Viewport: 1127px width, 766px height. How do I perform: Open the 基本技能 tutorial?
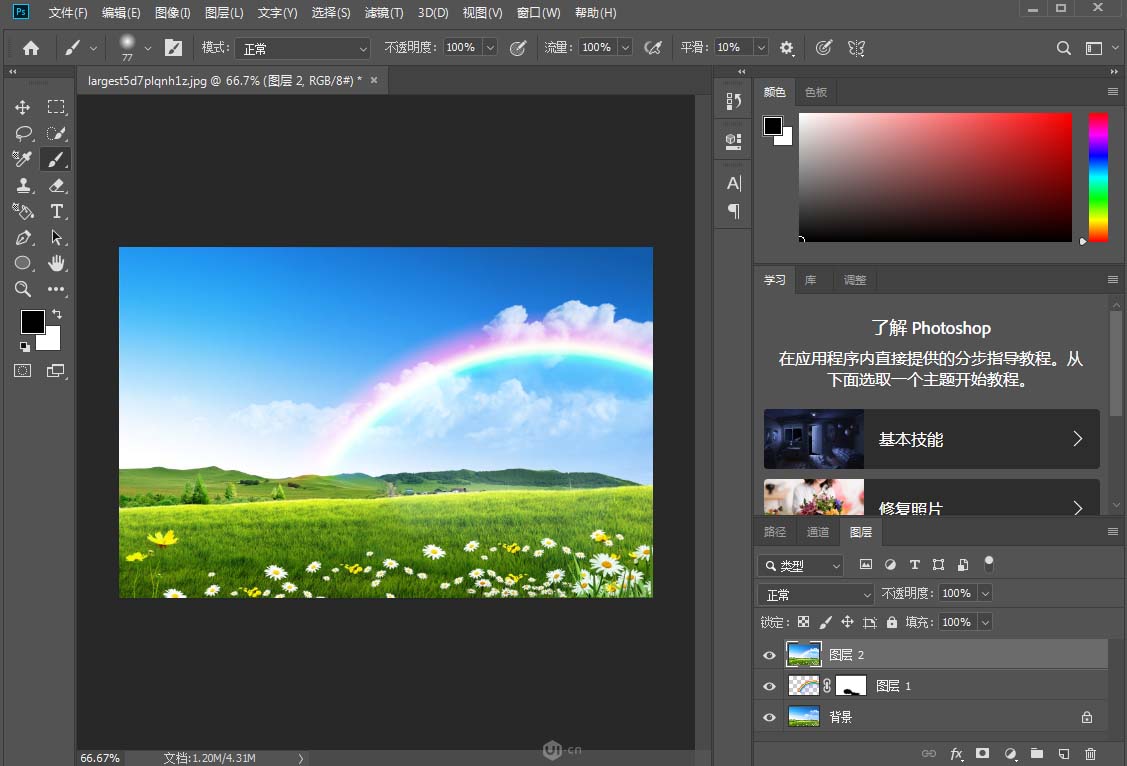click(932, 439)
